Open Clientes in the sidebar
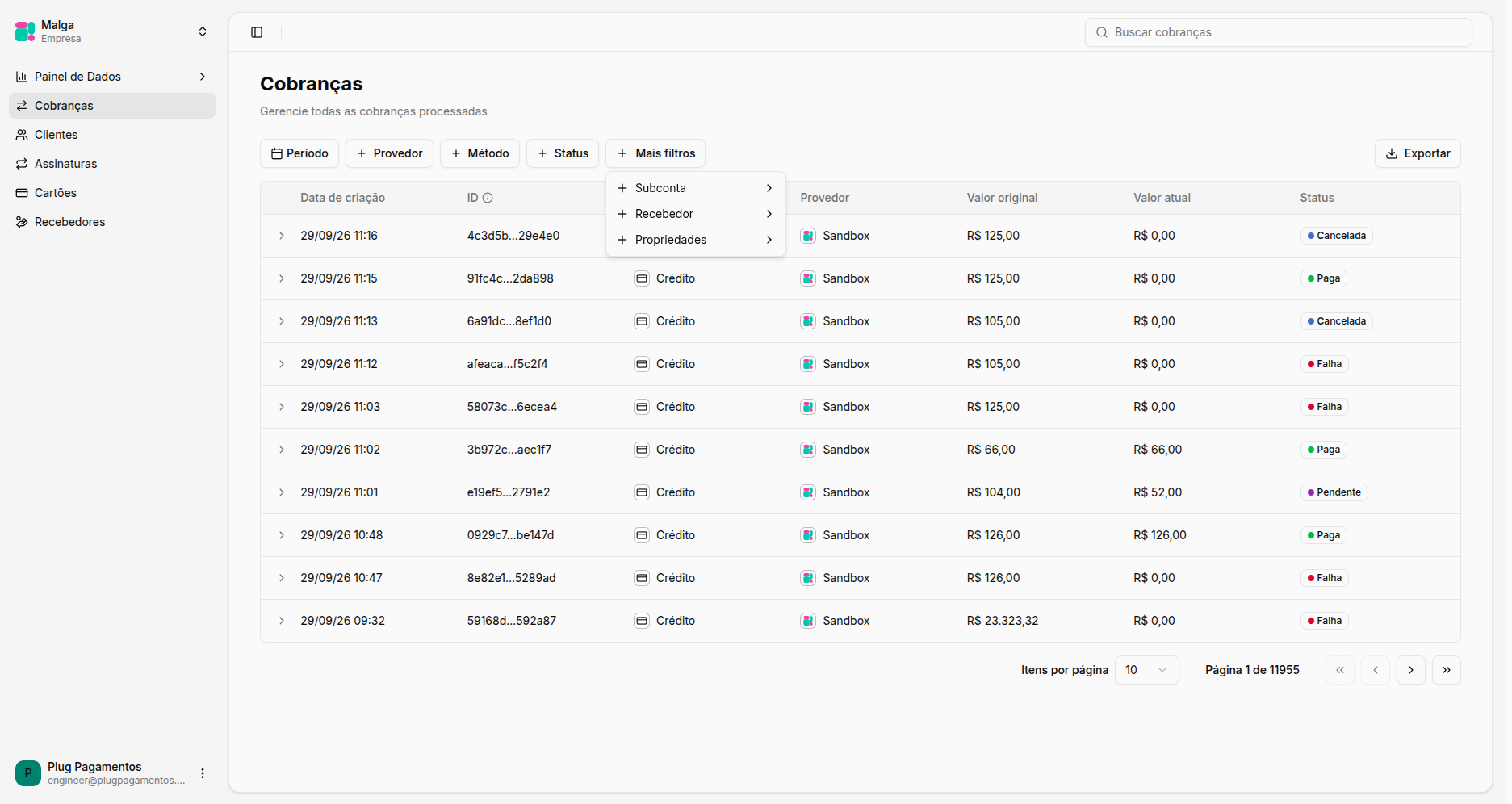Screen dimensions: 1512x804 (x=112, y=135)
